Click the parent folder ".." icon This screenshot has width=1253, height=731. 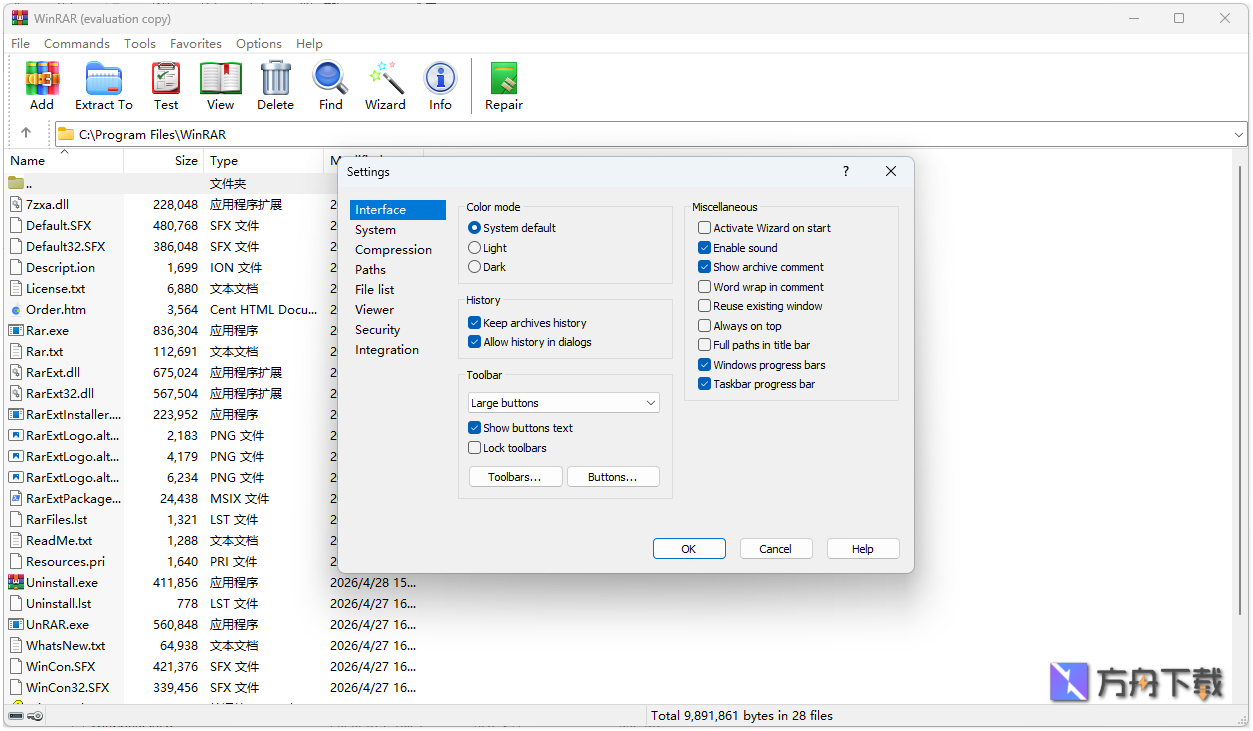pos(16,183)
